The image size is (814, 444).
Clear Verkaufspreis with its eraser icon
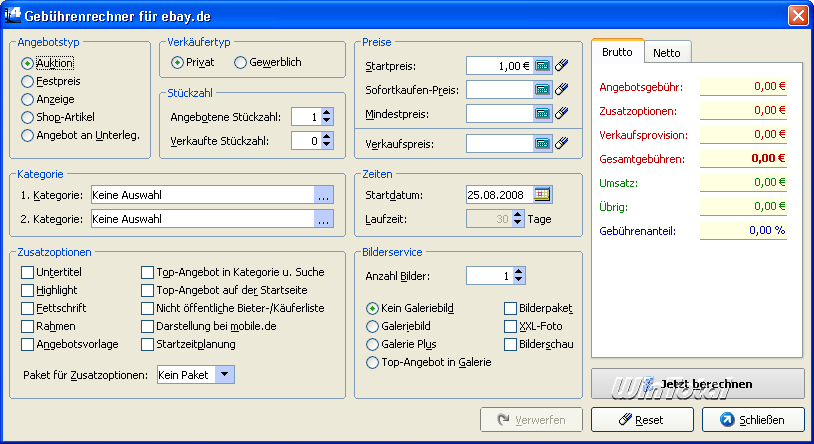(x=562, y=144)
